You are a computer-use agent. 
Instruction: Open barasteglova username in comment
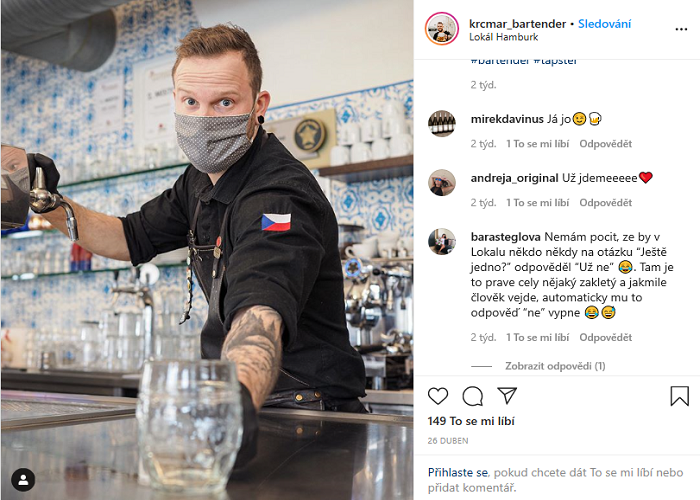[505, 237]
